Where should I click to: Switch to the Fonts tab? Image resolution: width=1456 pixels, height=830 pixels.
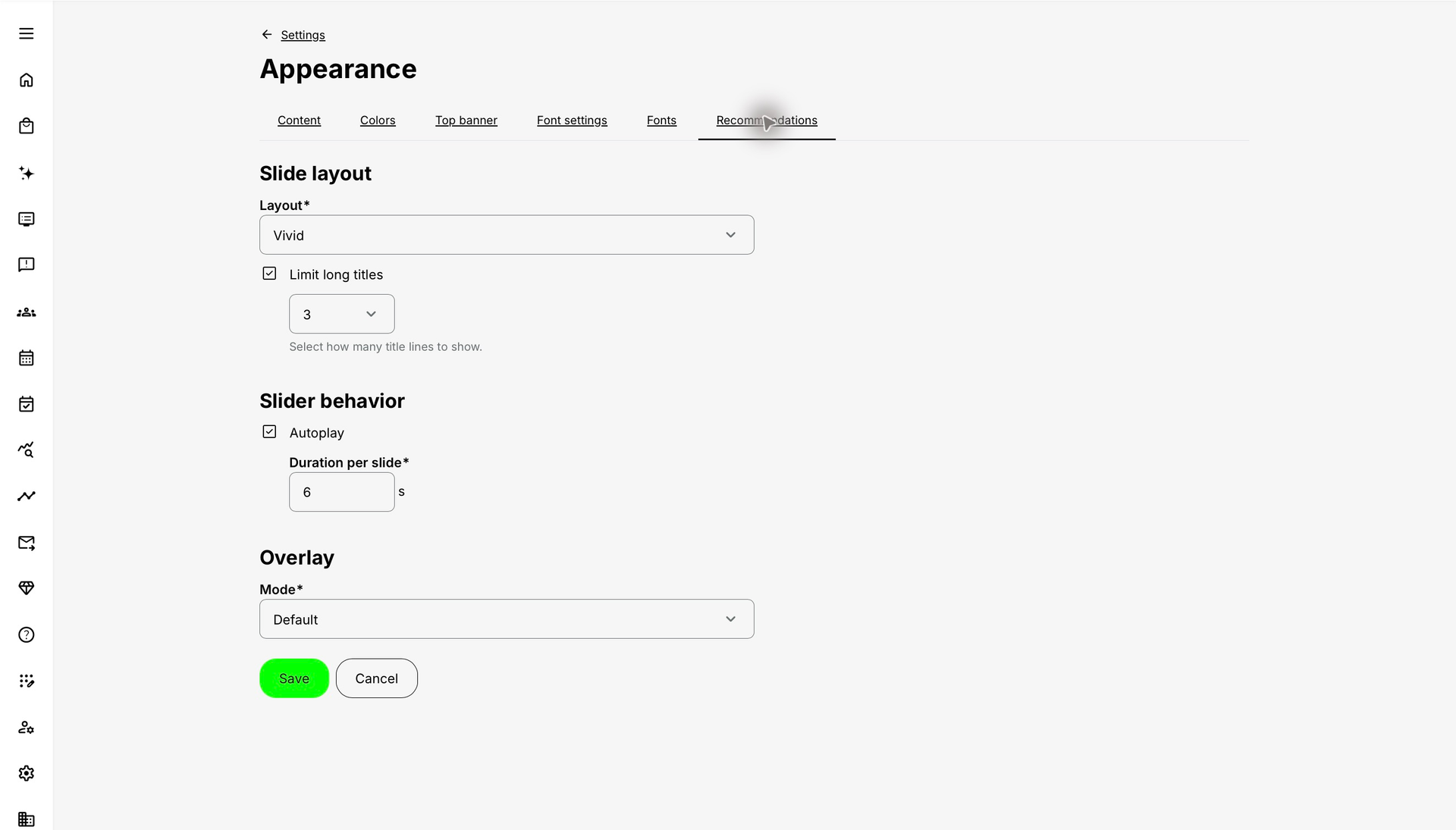(661, 121)
